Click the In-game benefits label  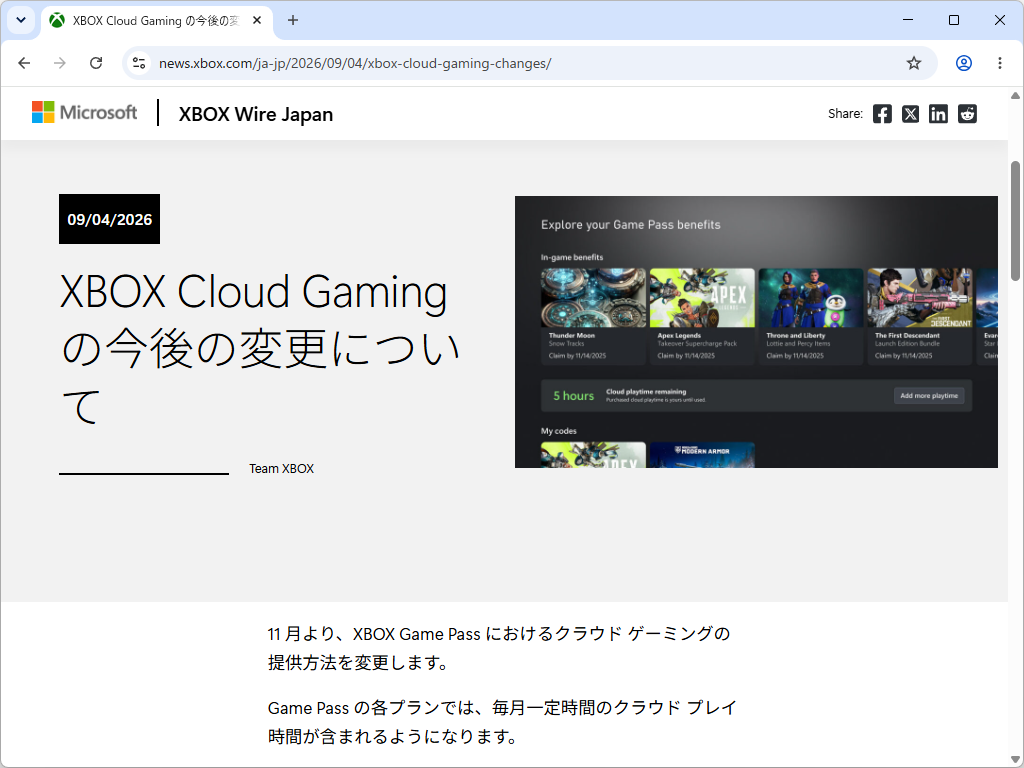(571, 257)
